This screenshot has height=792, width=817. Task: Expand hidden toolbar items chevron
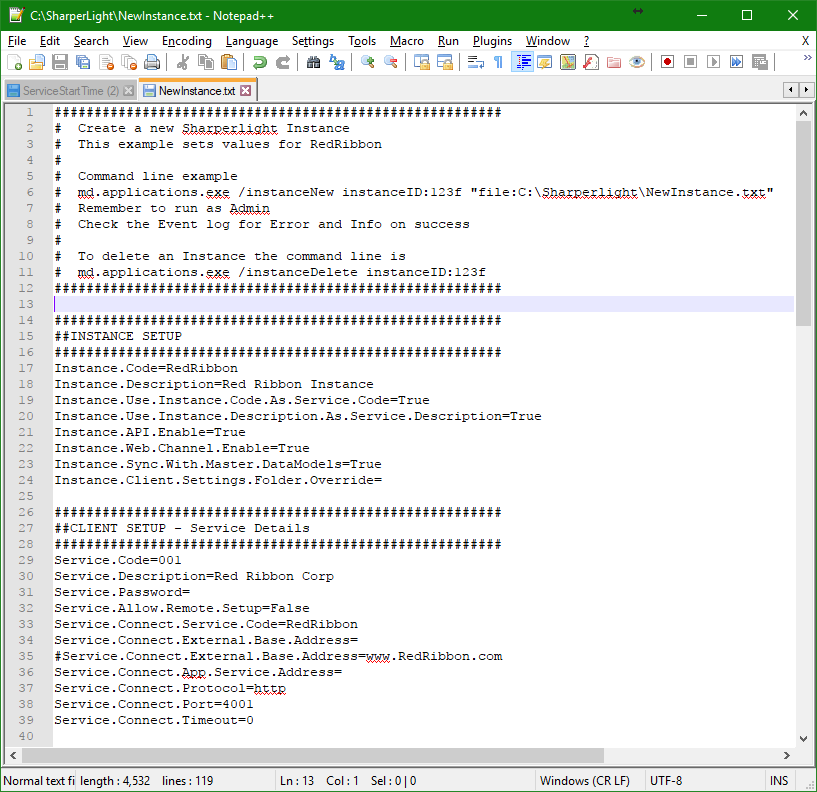(807, 58)
